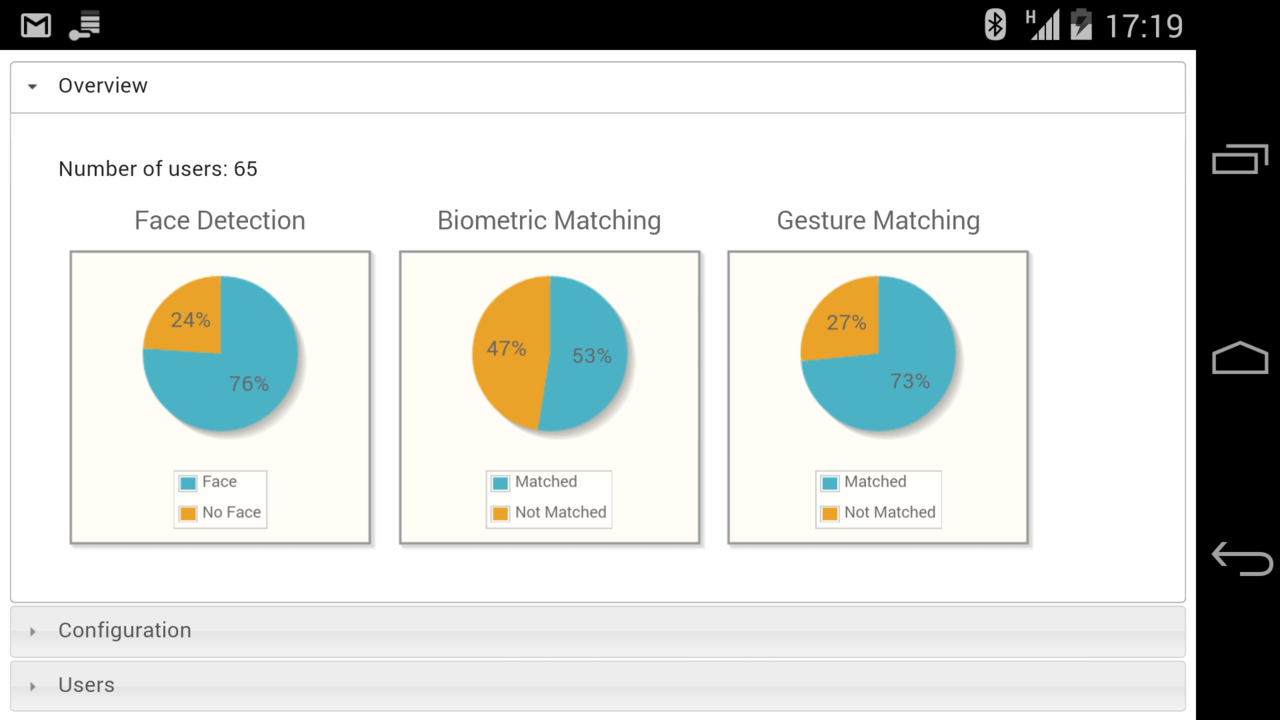Click the Biometric Matching chart title
The height and width of the screenshot is (720, 1280).
click(549, 221)
